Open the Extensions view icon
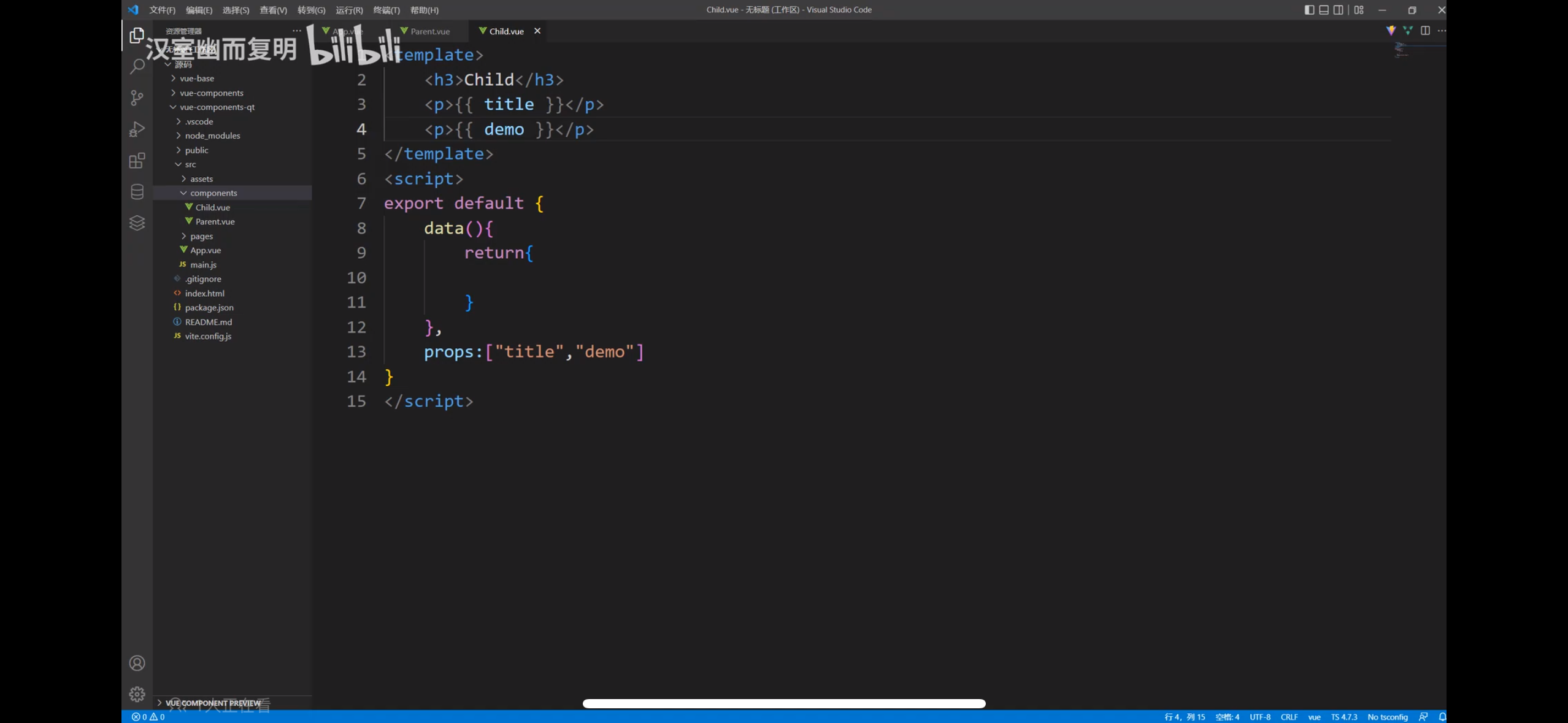 (137, 161)
